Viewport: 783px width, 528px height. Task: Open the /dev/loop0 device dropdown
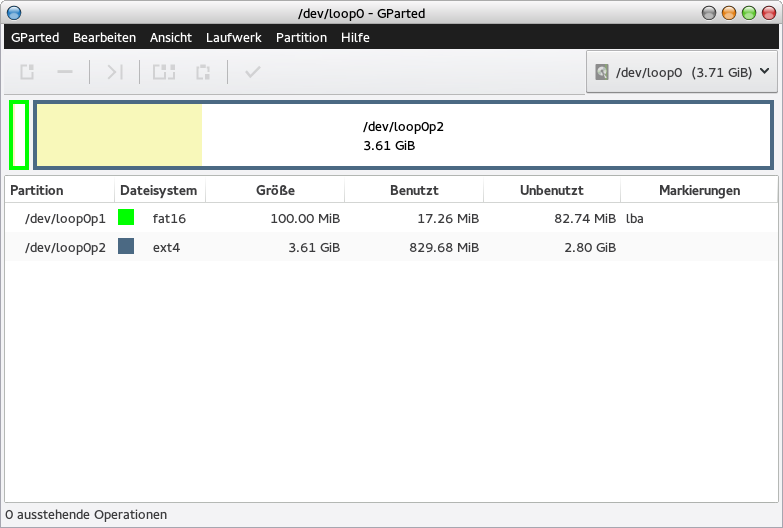click(682, 72)
